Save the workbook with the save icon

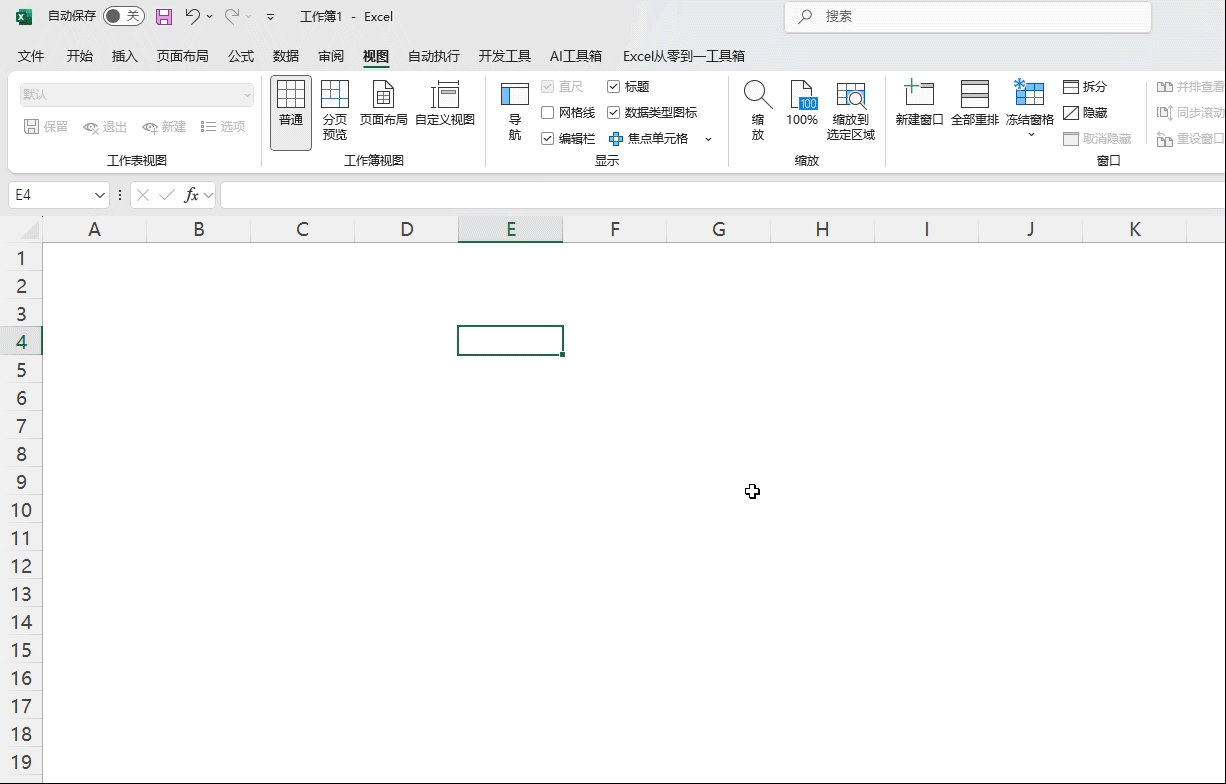click(164, 17)
